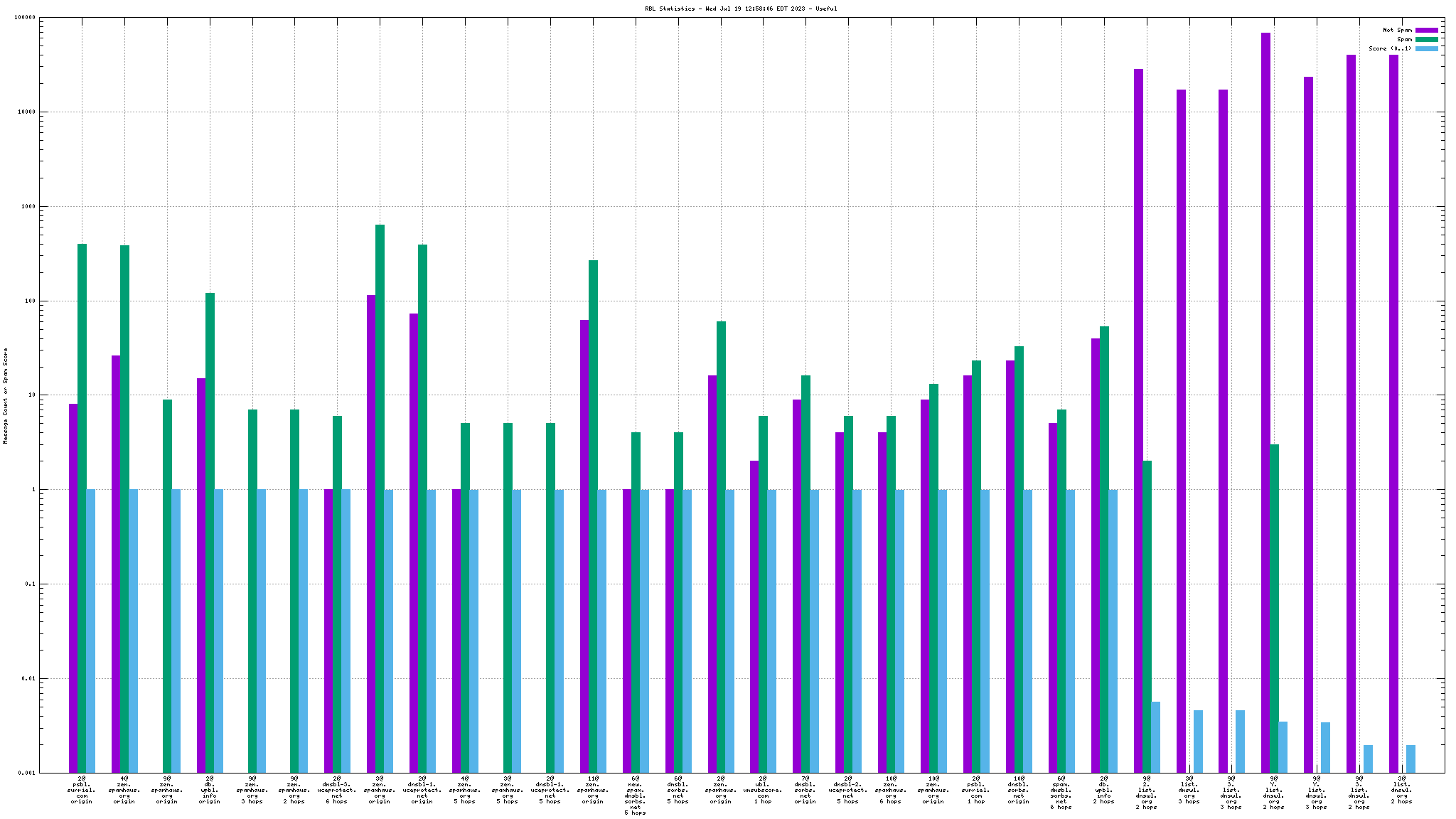Select the ubl.unsubscore.com 1 hop label
This screenshot has width=1456, height=819.
(763, 790)
